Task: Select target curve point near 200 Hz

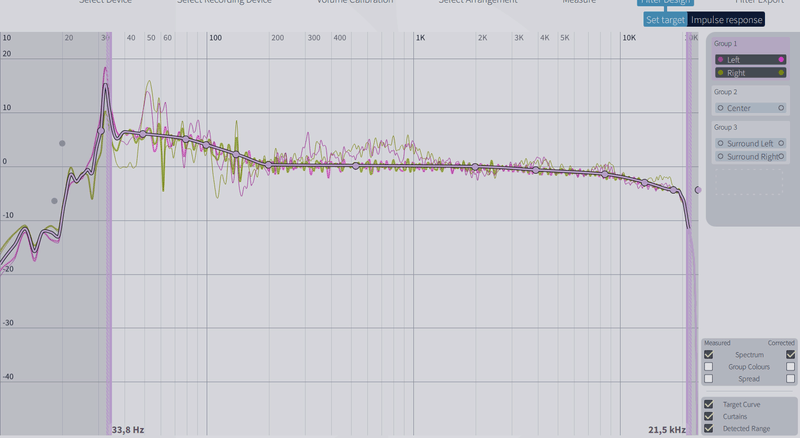Action: coord(269,164)
